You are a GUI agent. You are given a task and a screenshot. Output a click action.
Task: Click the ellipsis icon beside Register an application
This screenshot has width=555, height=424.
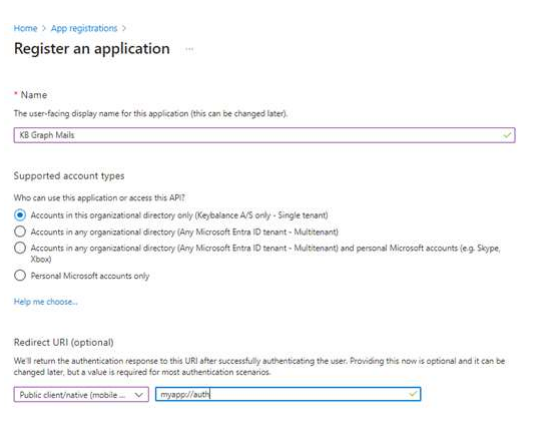pyautogui.click(x=189, y=49)
